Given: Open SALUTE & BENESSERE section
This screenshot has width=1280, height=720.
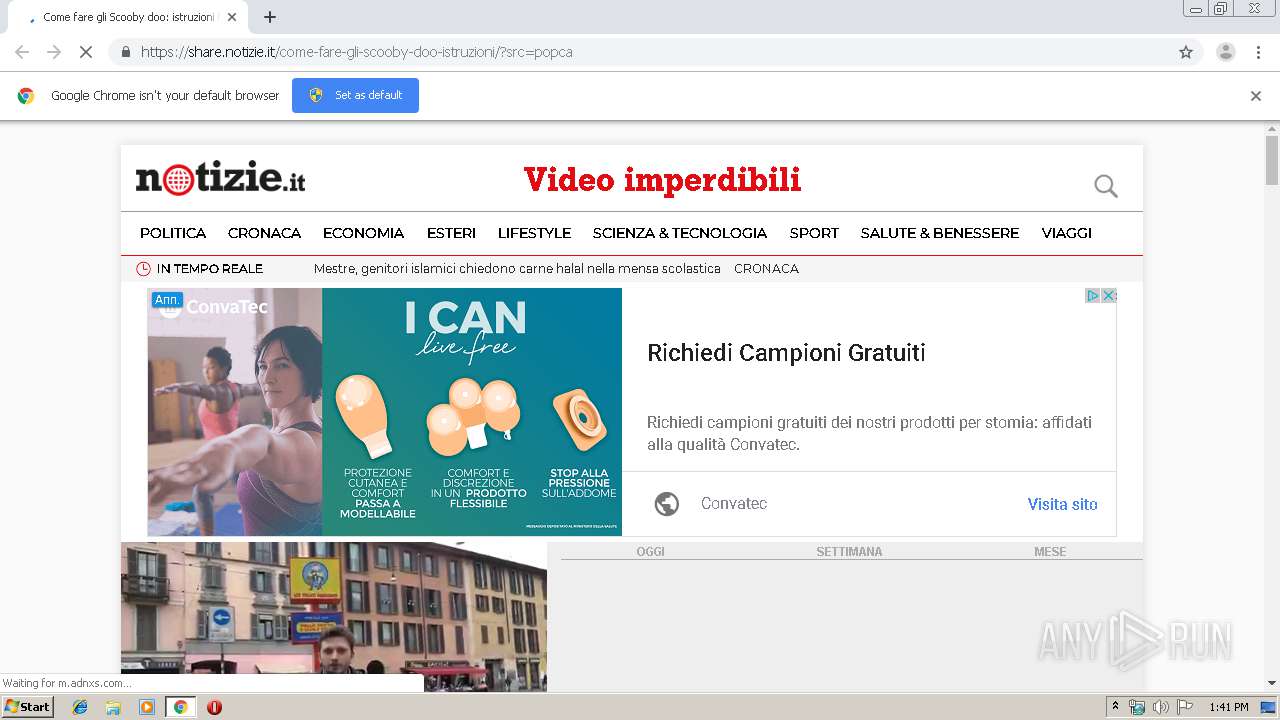Looking at the screenshot, I should [x=940, y=233].
